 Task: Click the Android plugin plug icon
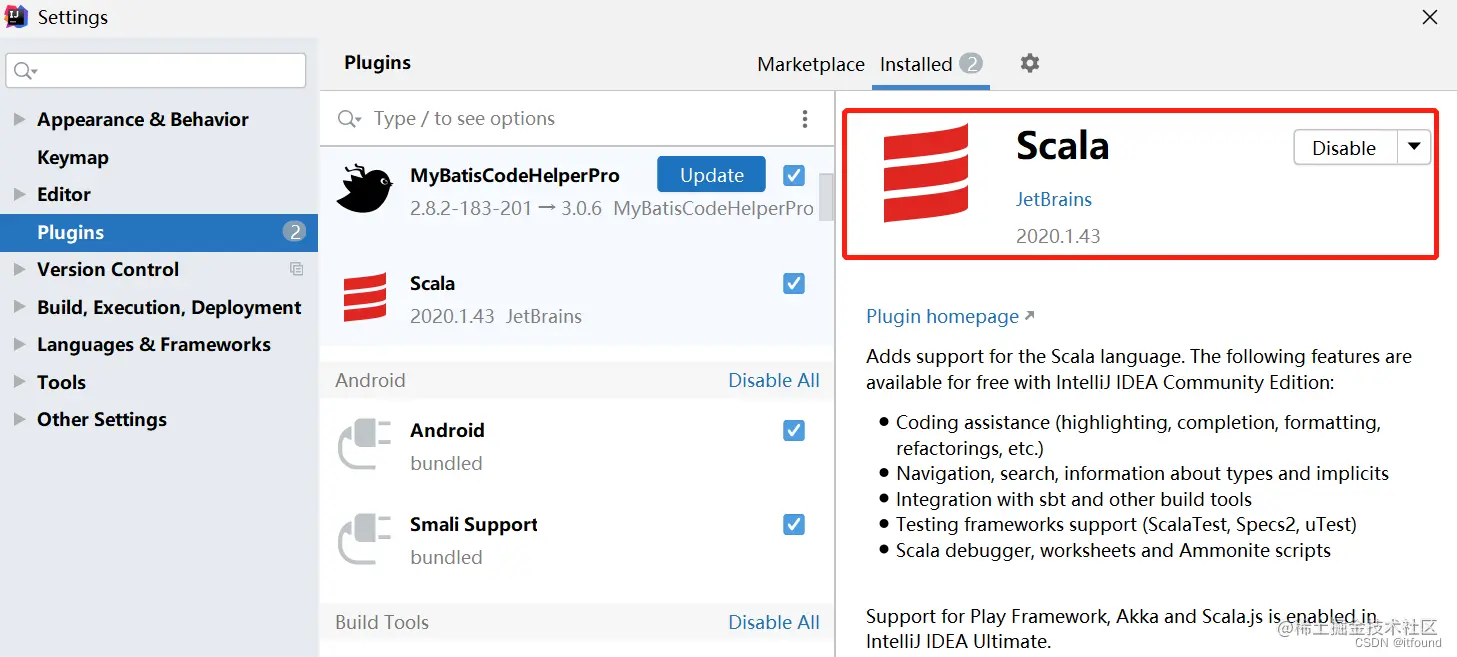364,445
